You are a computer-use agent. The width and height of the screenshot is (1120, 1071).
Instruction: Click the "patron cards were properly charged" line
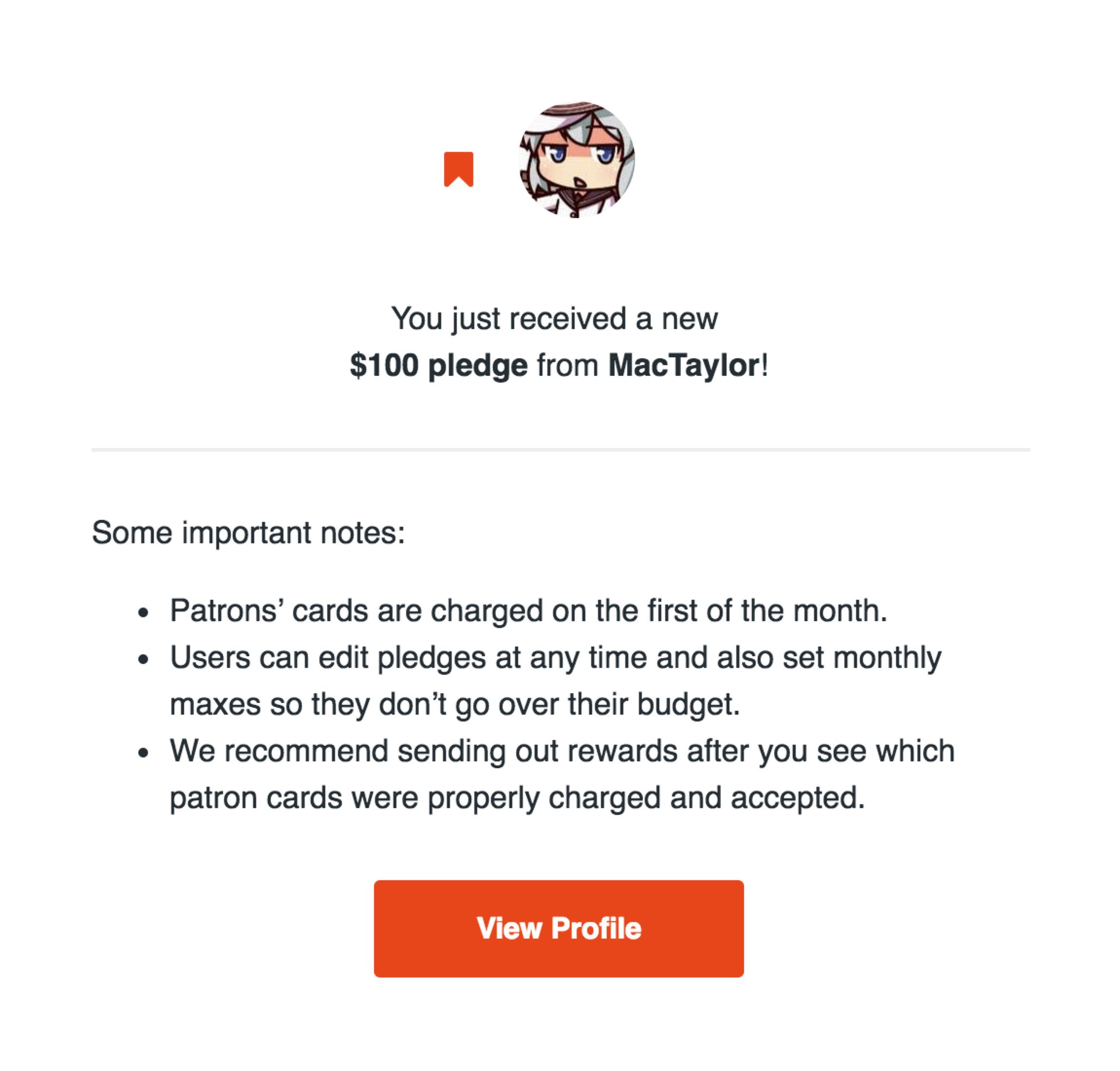pos(517,797)
